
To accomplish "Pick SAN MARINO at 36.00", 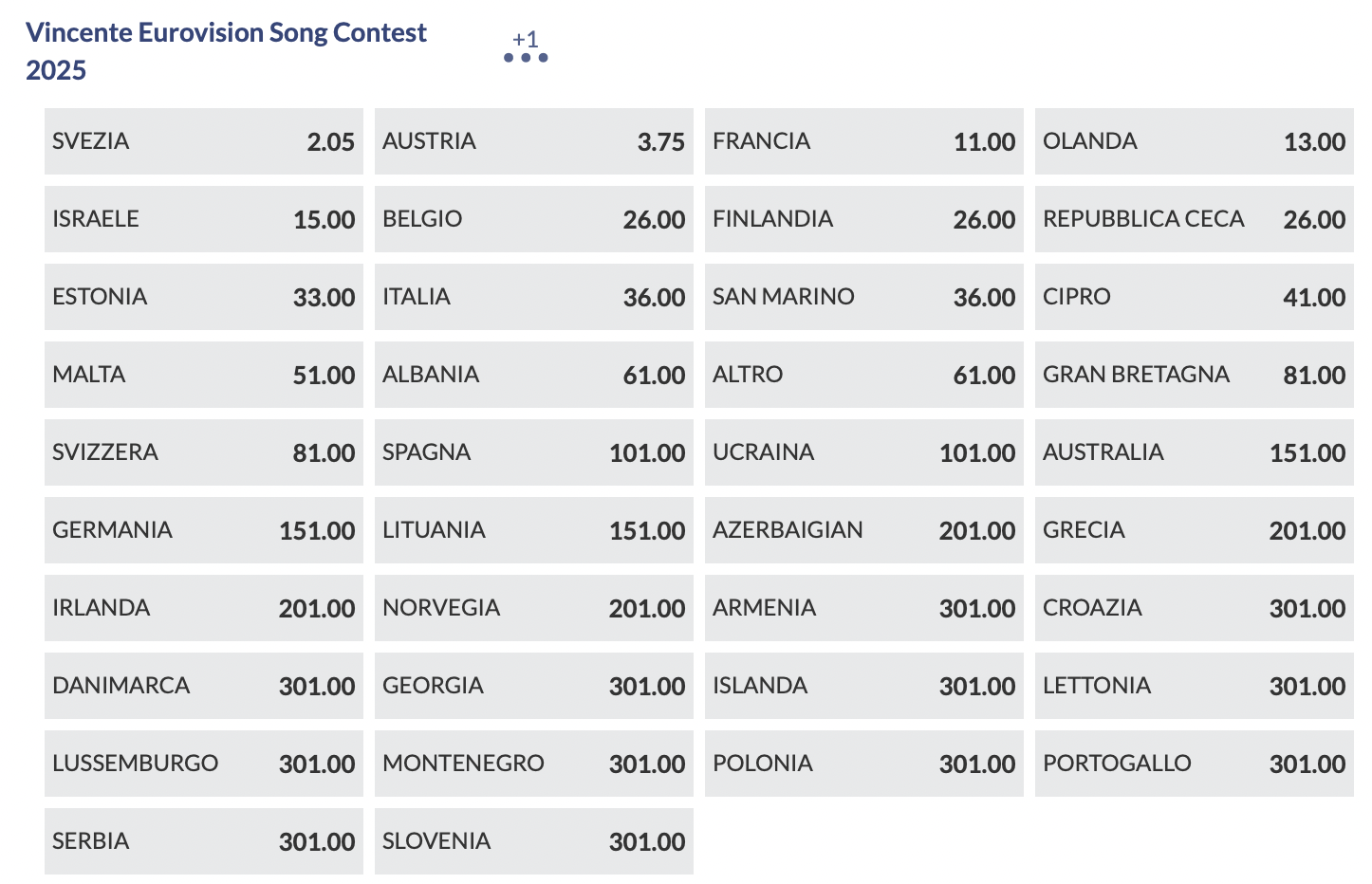I will pos(863,297).
